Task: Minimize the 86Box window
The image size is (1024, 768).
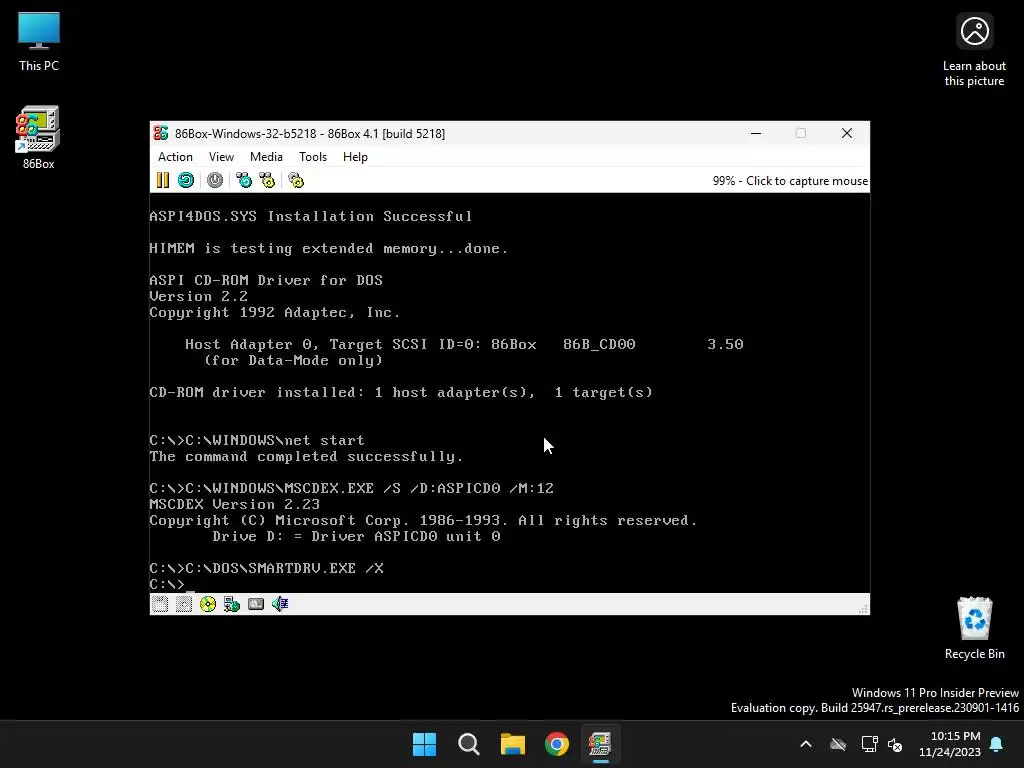Action: point(756,133)
